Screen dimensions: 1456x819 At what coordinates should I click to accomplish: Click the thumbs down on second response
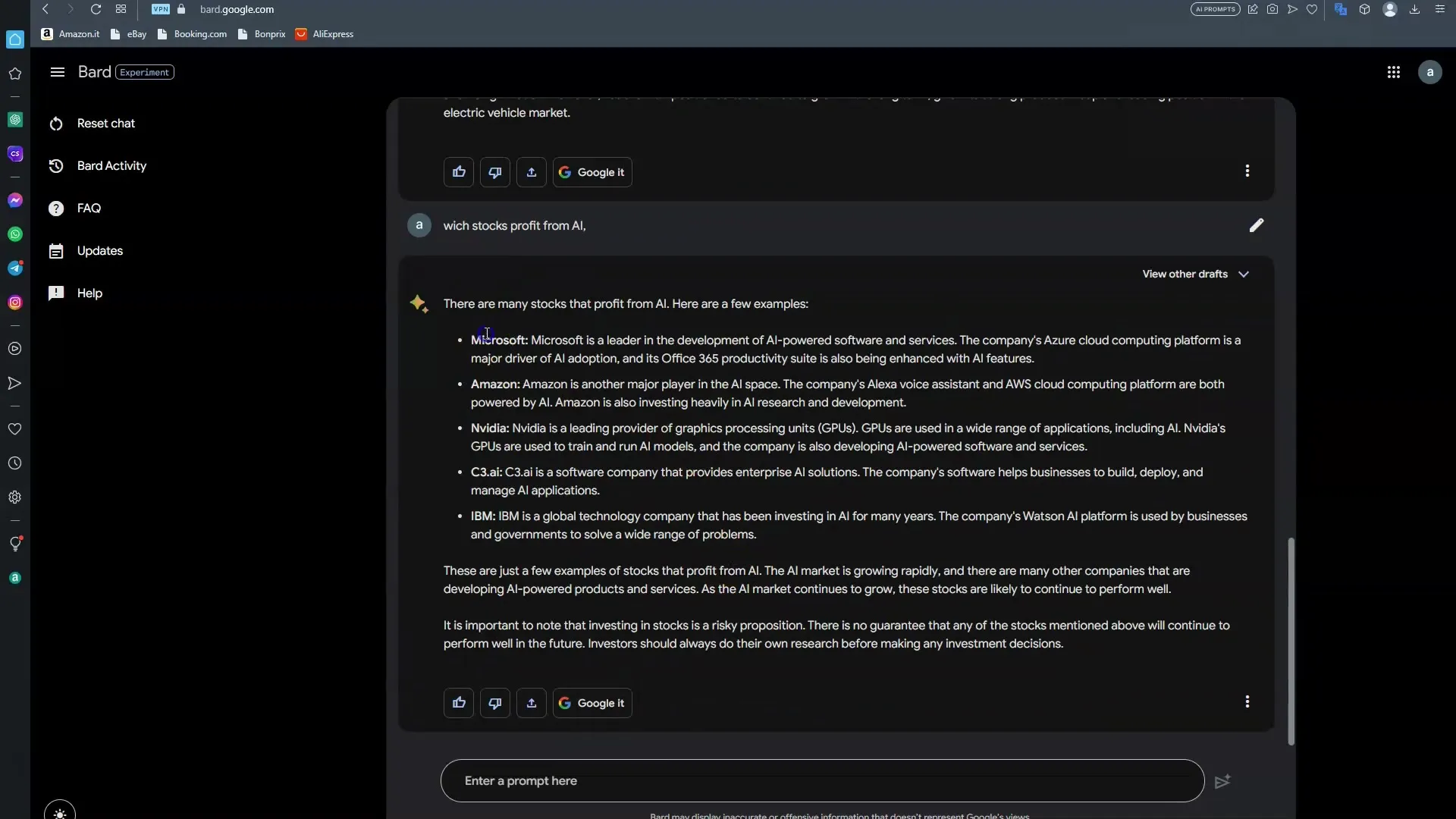click(495, 703)
